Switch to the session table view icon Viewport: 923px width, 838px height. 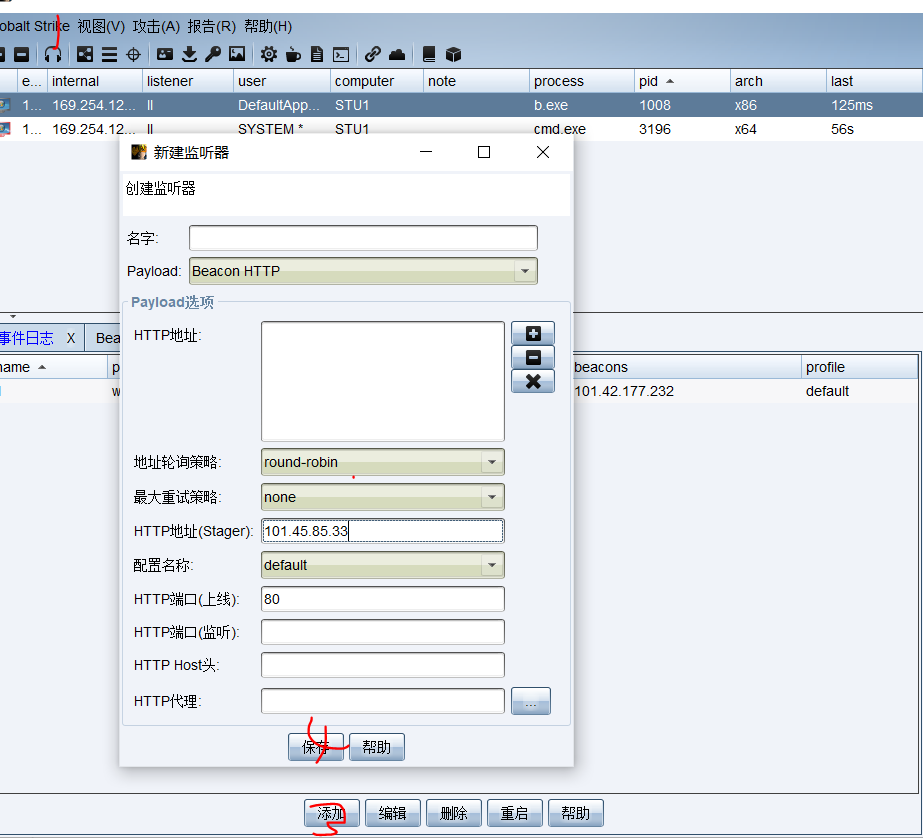(109, 55)
